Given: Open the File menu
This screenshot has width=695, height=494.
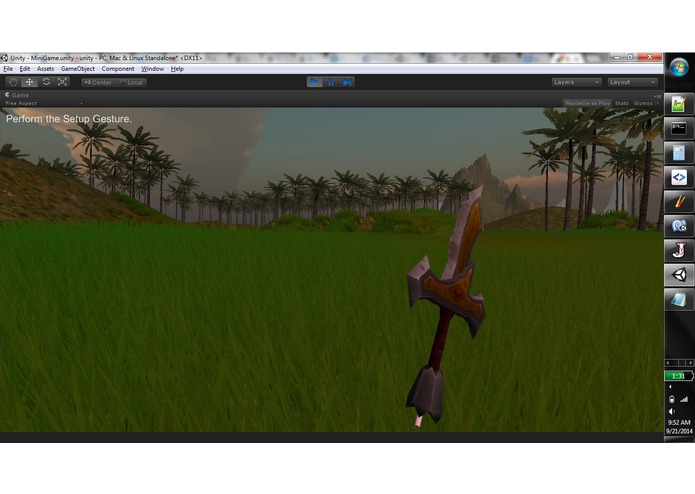Looking at the screenshot, I should (x=8, y=69).
